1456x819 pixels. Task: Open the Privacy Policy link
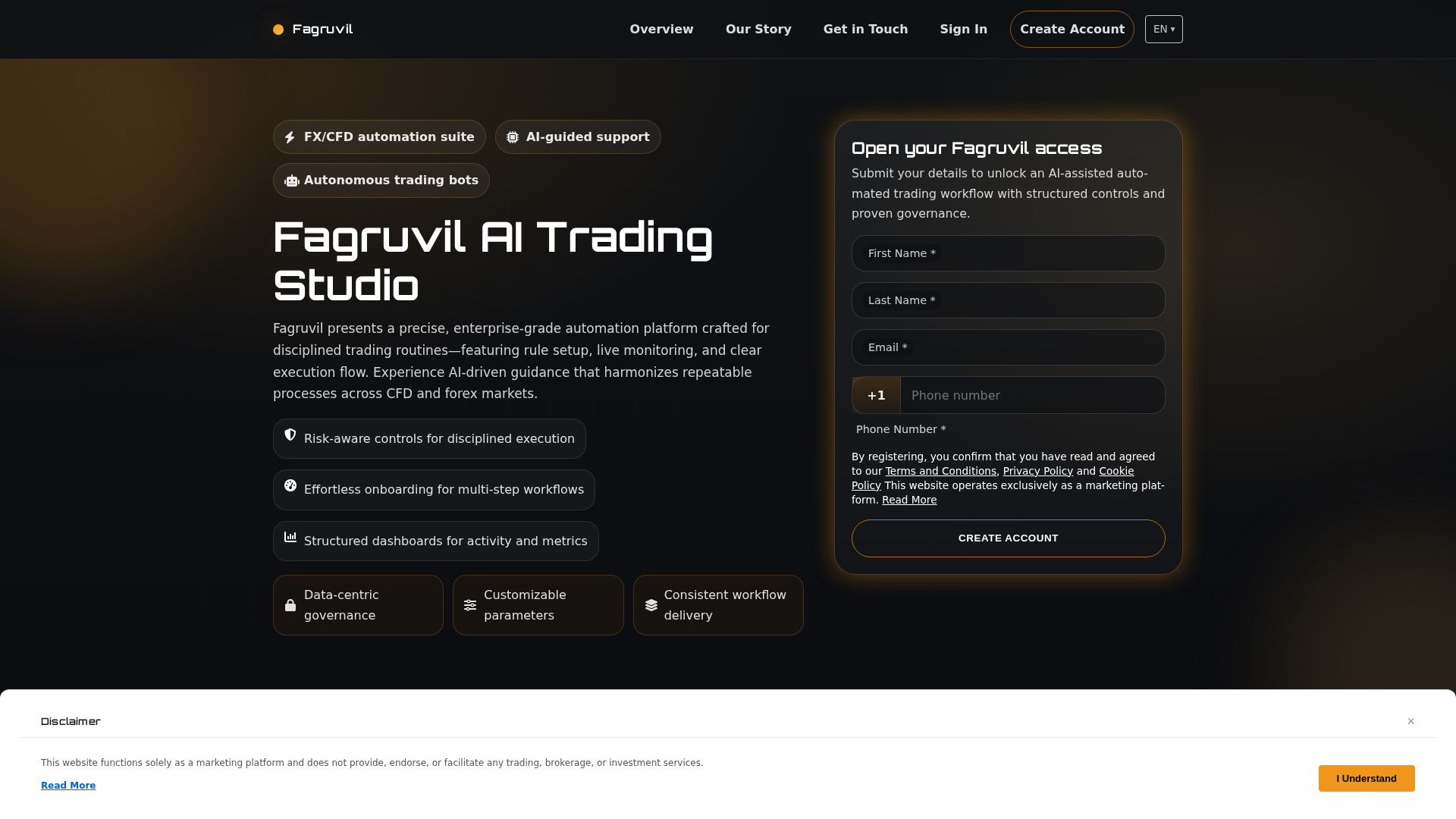[1038, 471]
